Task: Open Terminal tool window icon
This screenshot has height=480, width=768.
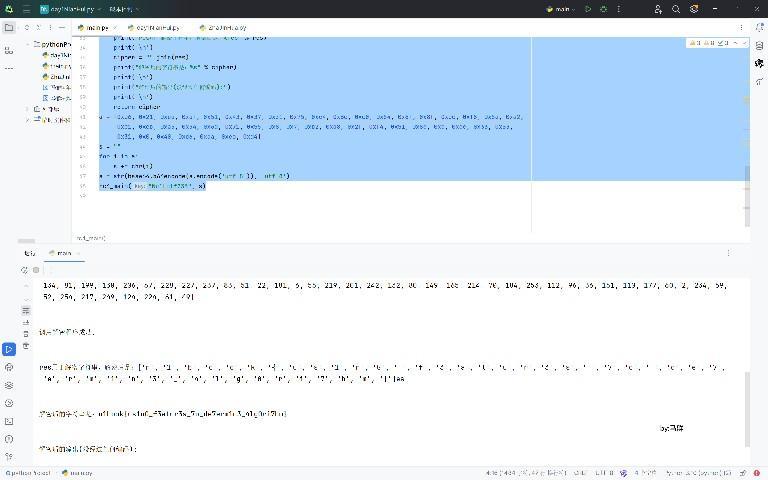Action: click(x=9, y=421)
